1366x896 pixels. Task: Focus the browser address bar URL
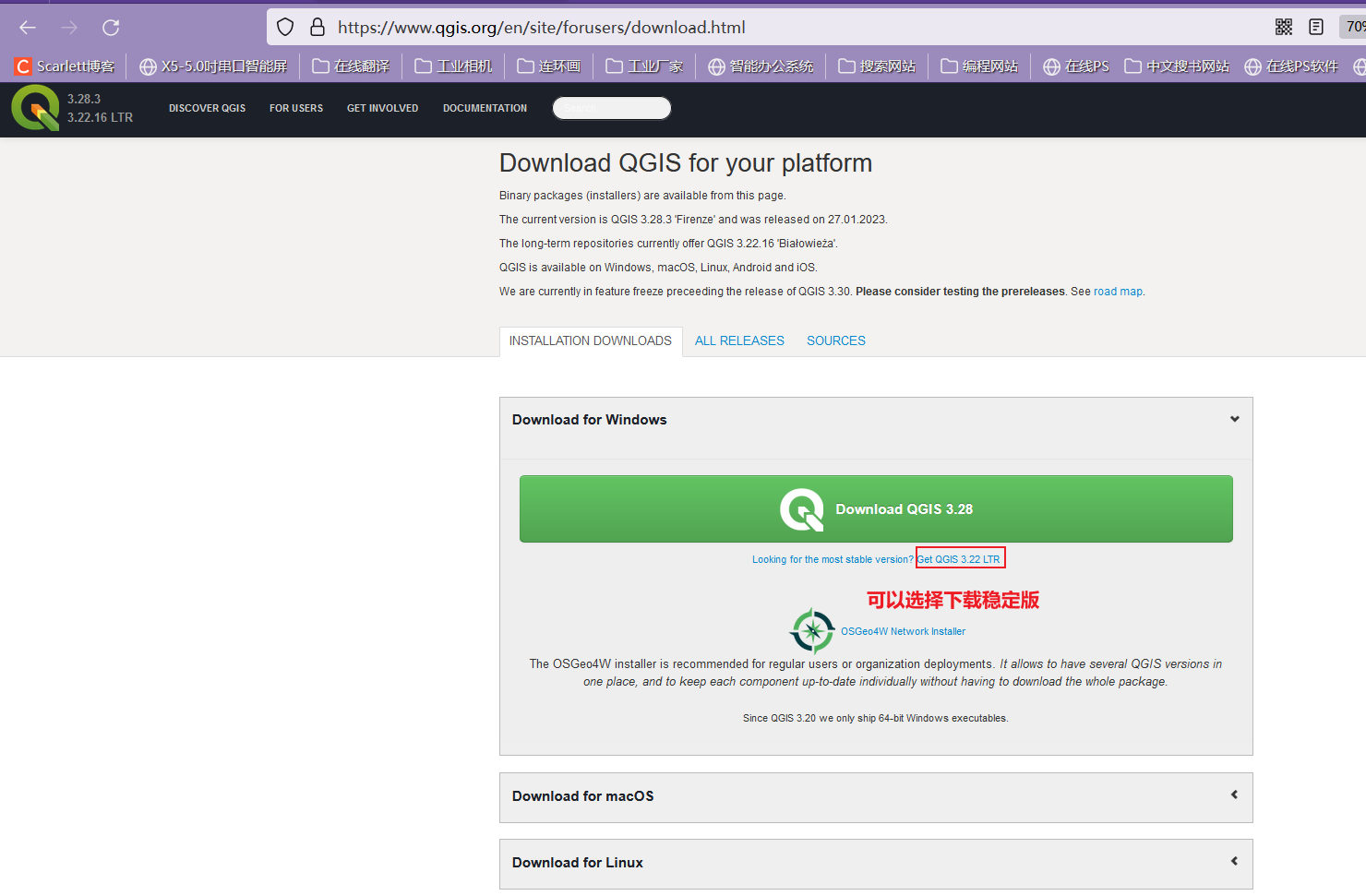(x=542, y=28)
